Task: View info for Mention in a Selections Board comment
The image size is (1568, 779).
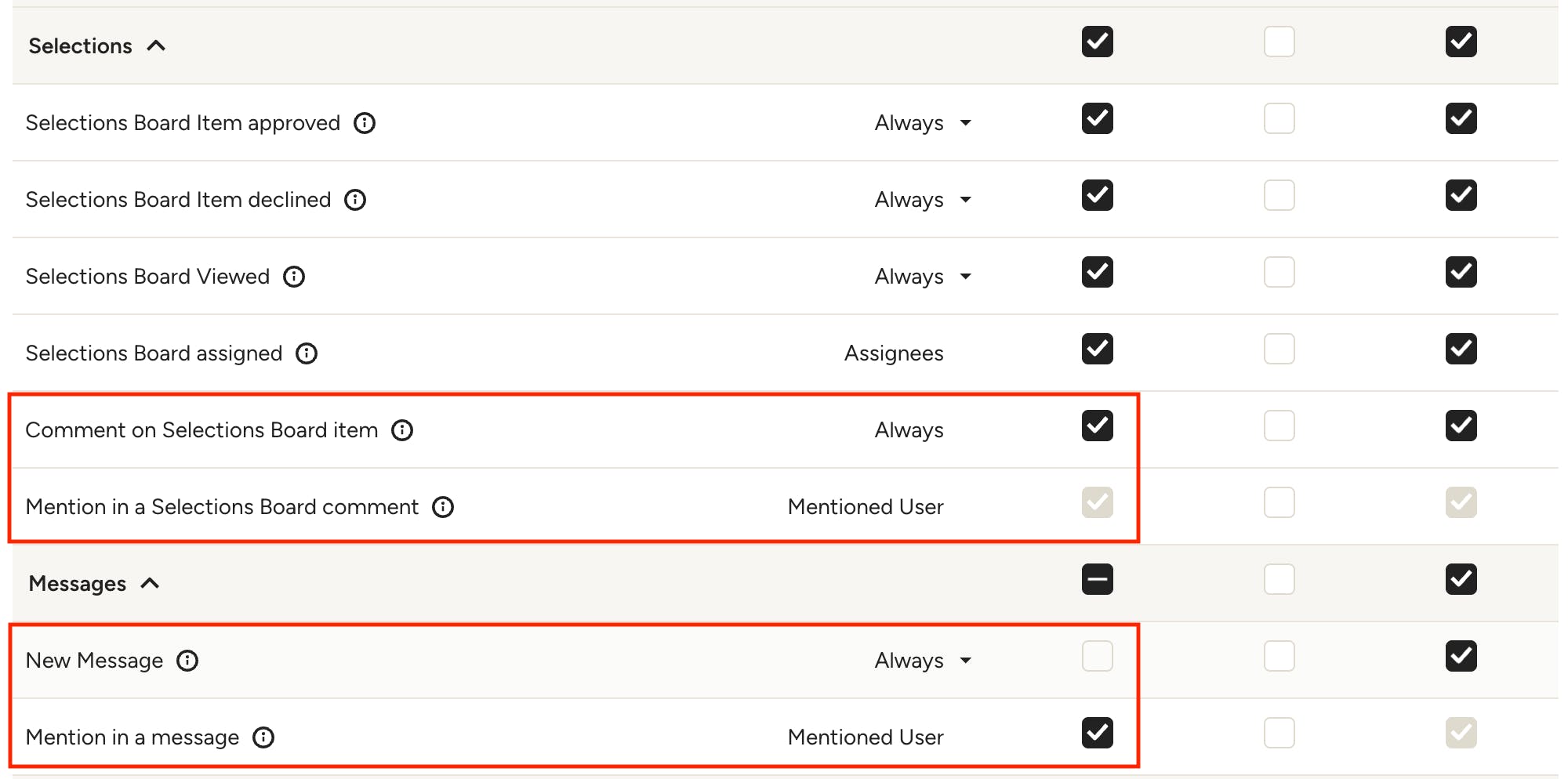Action: [443, 507]
